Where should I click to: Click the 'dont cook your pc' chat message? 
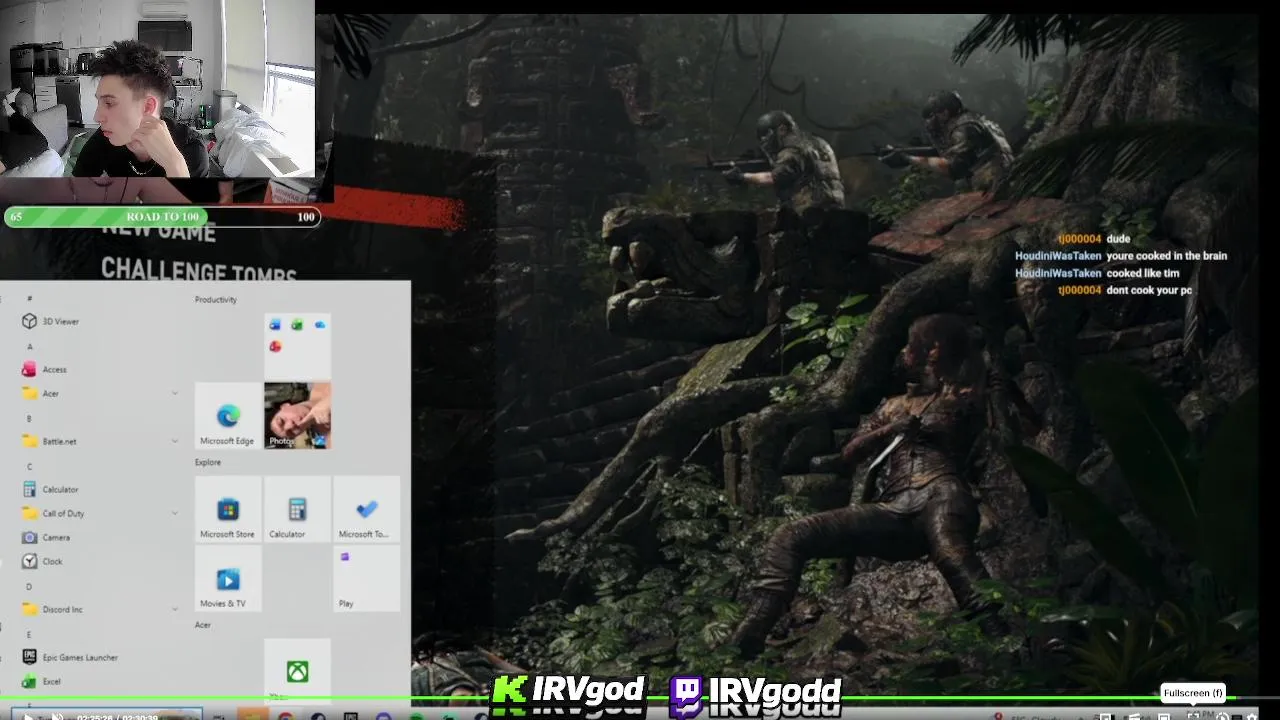coord(1149,290)
